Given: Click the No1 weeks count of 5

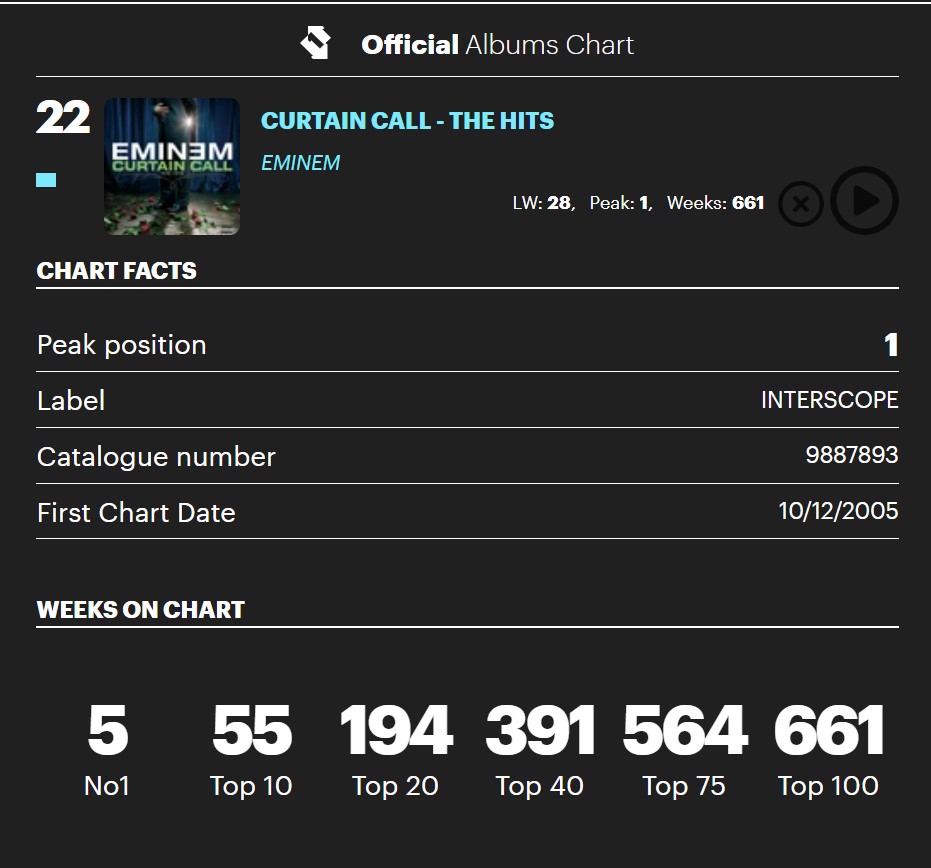Looking at the screenshot, I should point(107,731).
